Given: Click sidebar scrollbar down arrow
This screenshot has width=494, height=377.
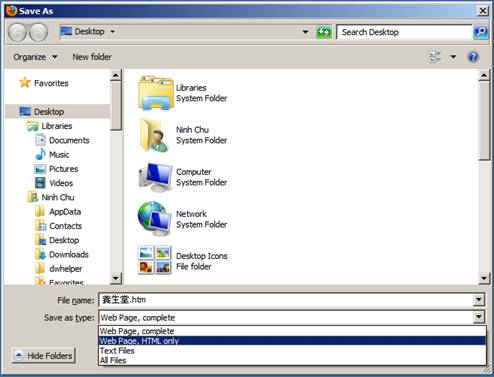Looking at the screenshot, I should tap(116, 278).
